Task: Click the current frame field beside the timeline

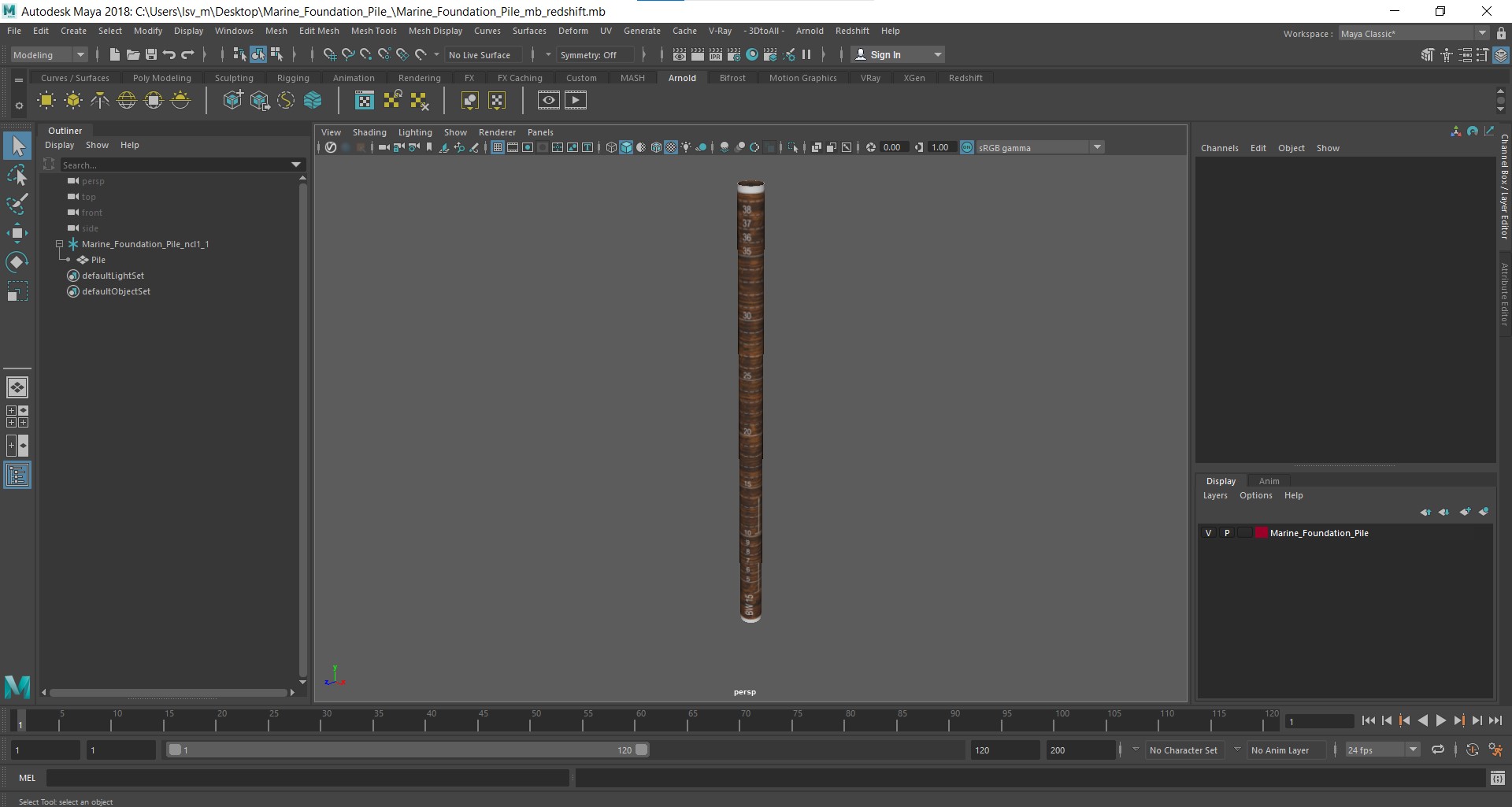Action: pos(1319,721)
